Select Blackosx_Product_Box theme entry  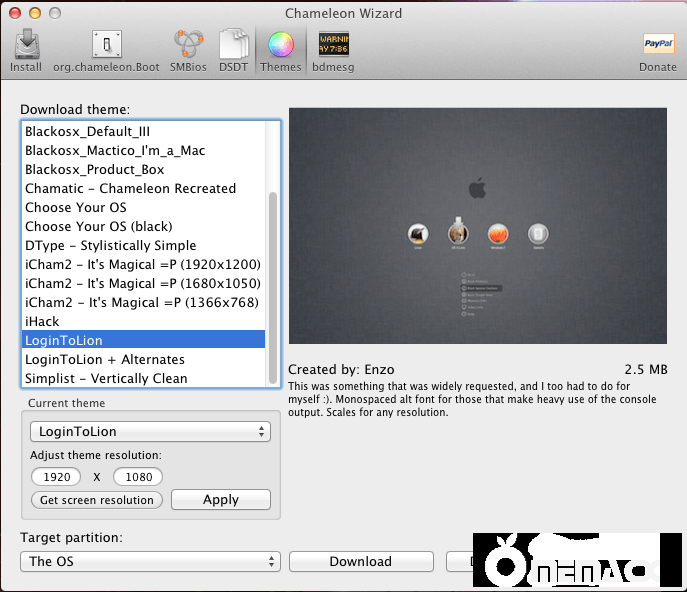tap(95, 169)
